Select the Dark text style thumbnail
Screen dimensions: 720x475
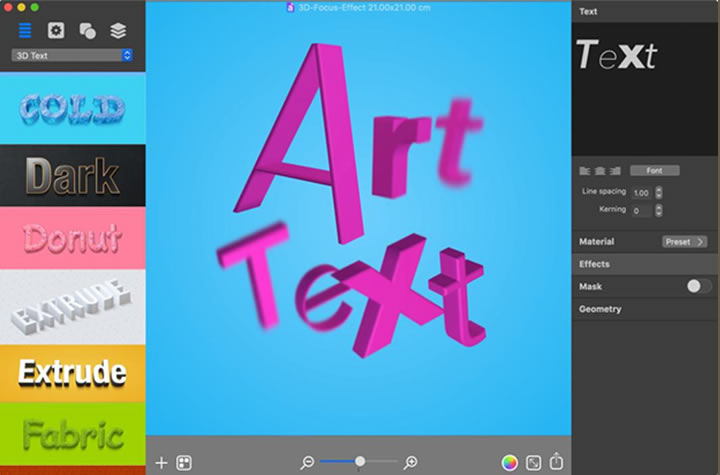pyautogui.click(x=73, y=175)
